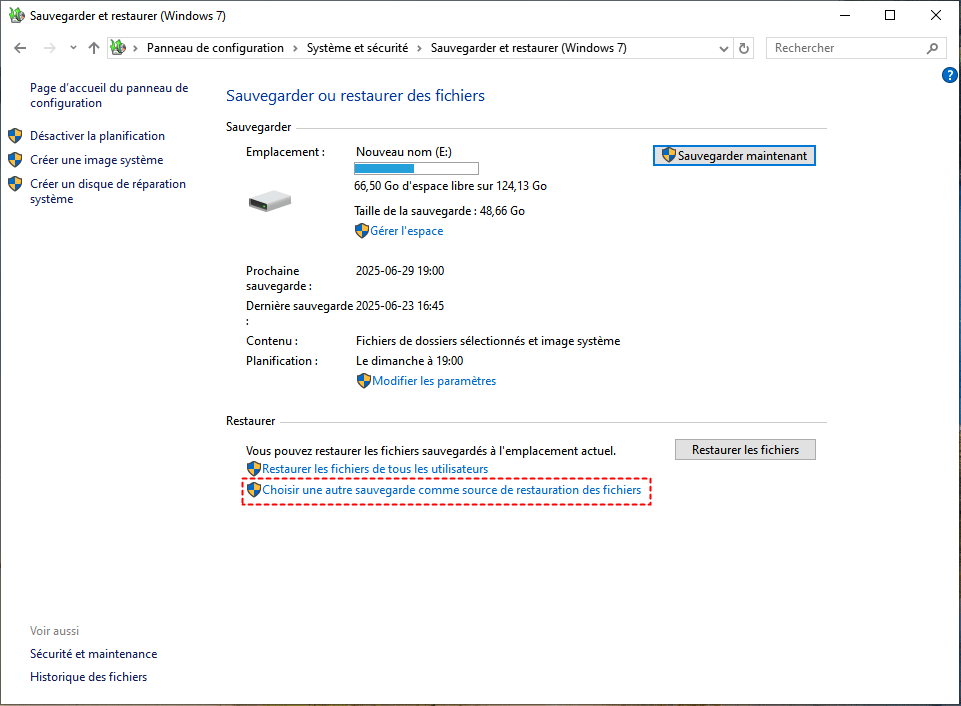Go up one level with up arrow
Image resolution: width=961 pixels, height=706 pixels.
[94, 48]
